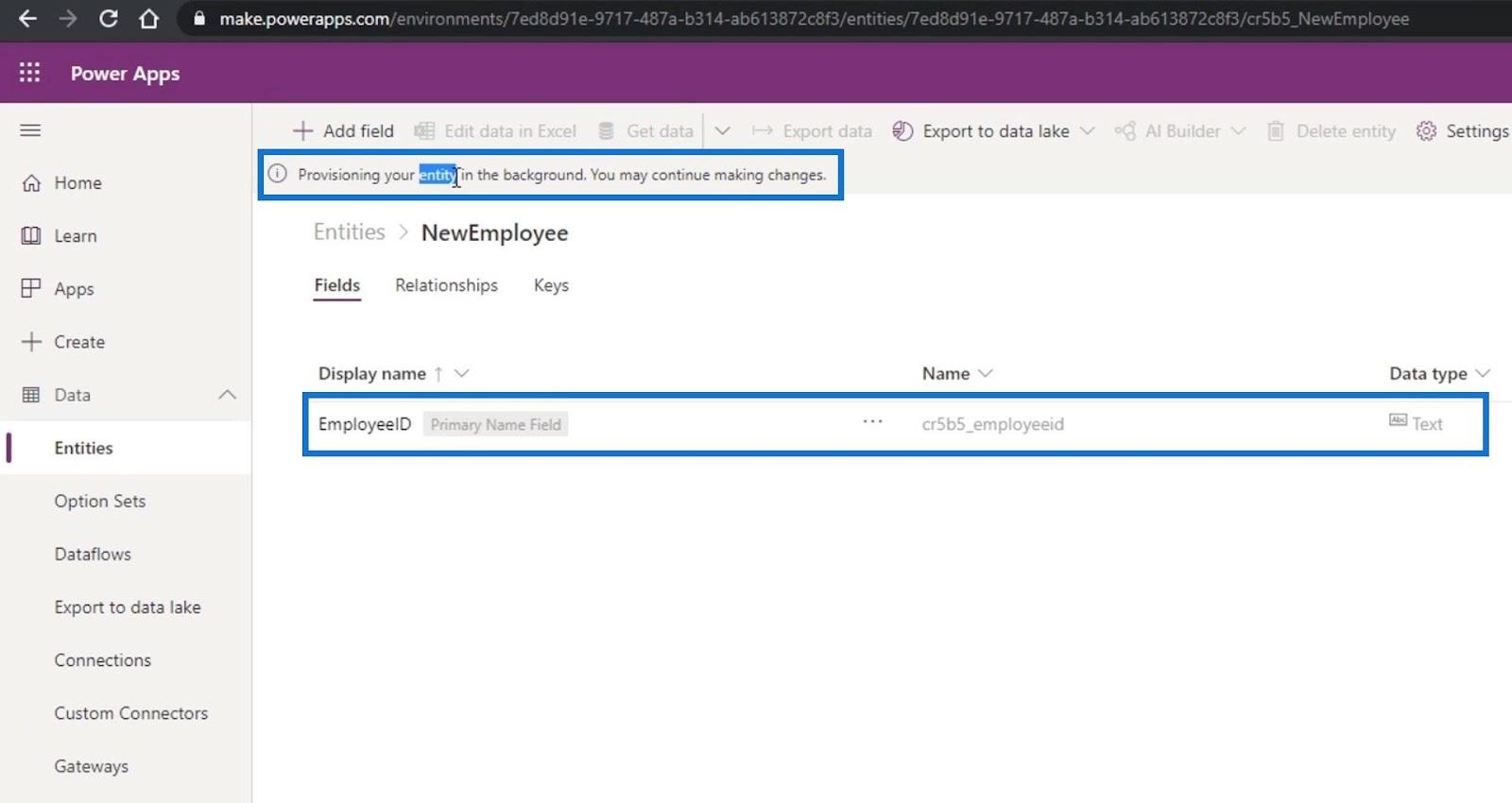The width and height of the screenshot is (1512, 803).
Task: Click the Data table icon
Action: pos(31,395)
